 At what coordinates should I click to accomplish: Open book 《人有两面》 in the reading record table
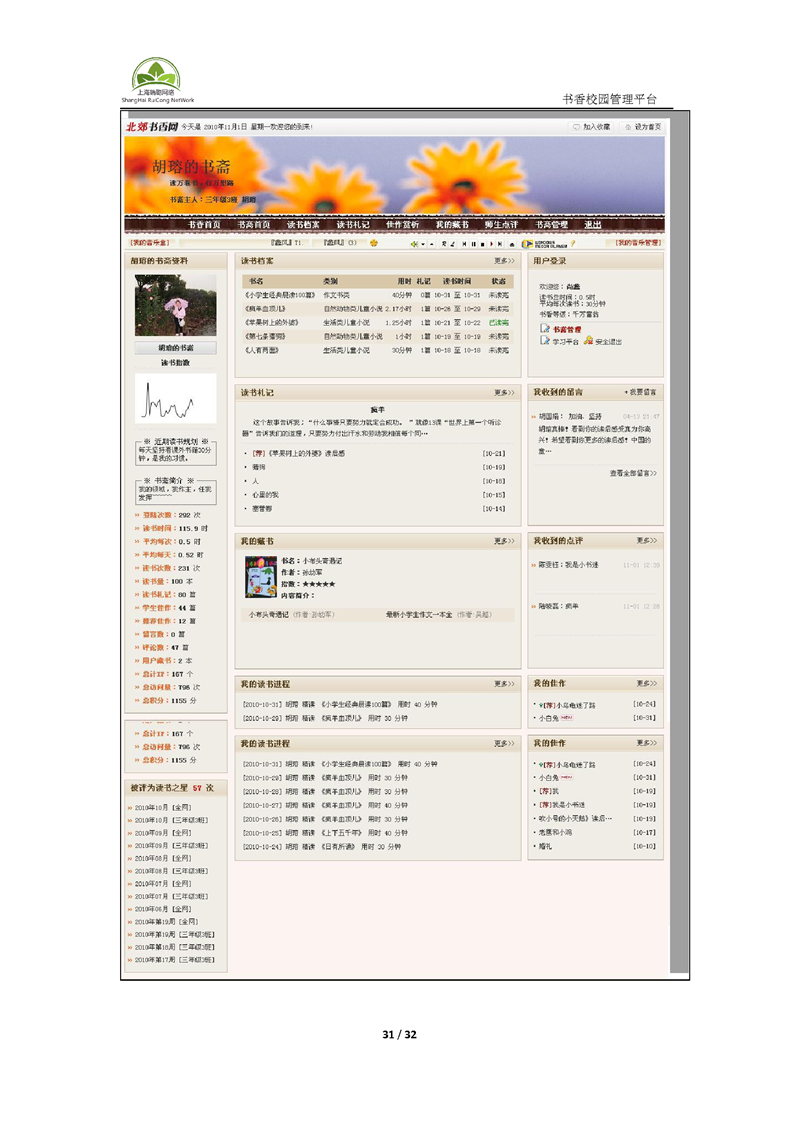(262, 351)
